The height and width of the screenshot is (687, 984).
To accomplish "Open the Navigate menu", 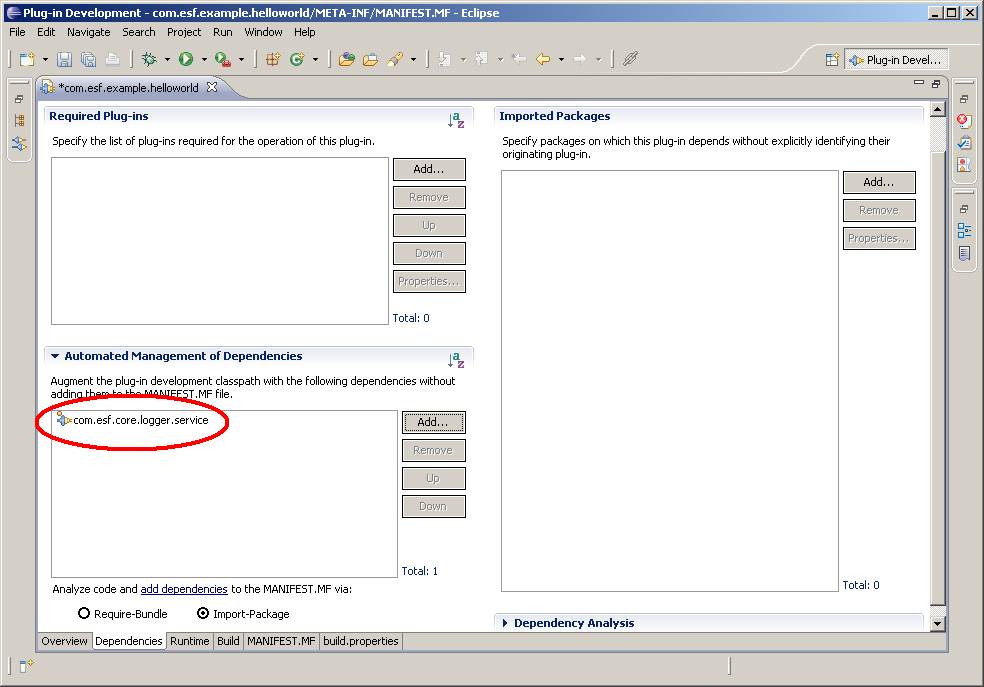I will pos(88,32).
